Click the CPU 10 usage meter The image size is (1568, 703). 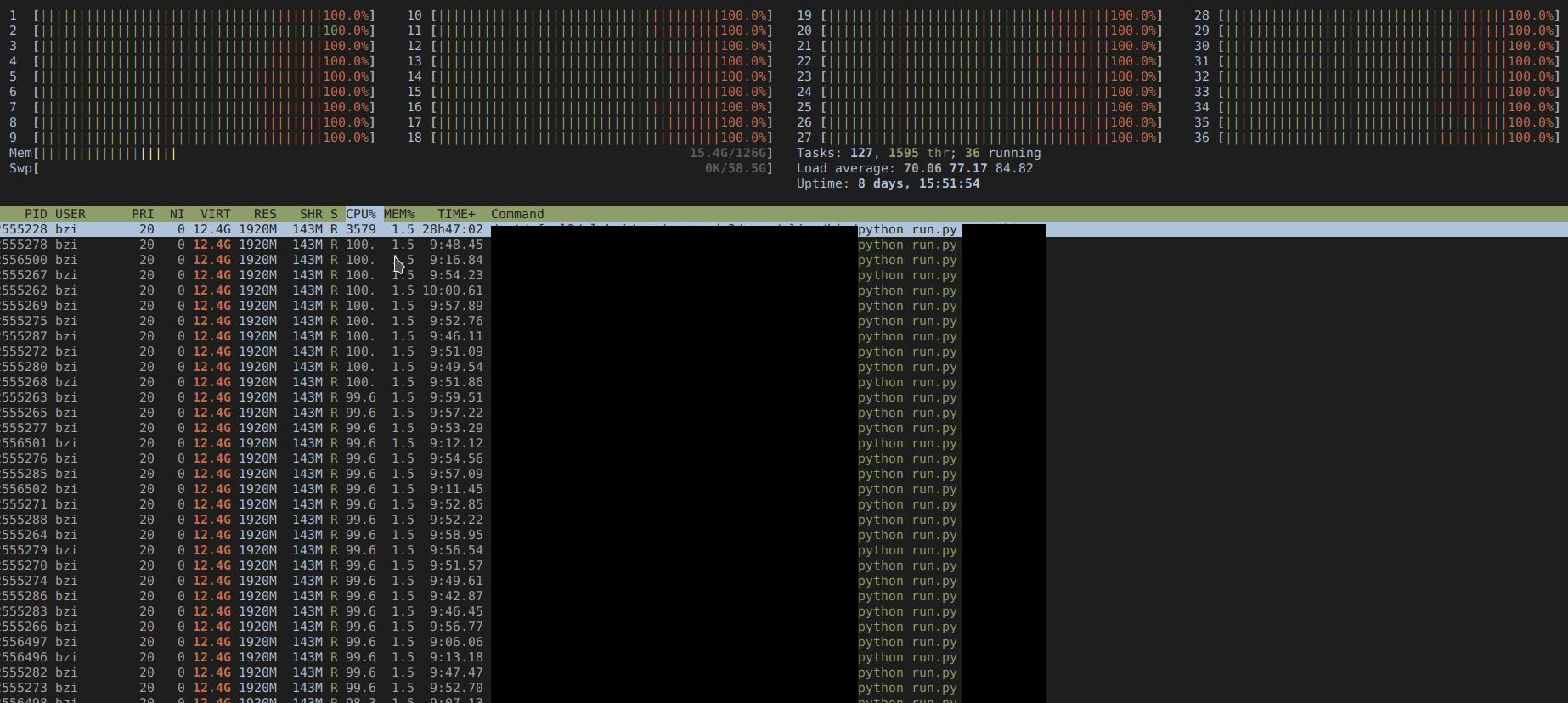pos(589,15)
